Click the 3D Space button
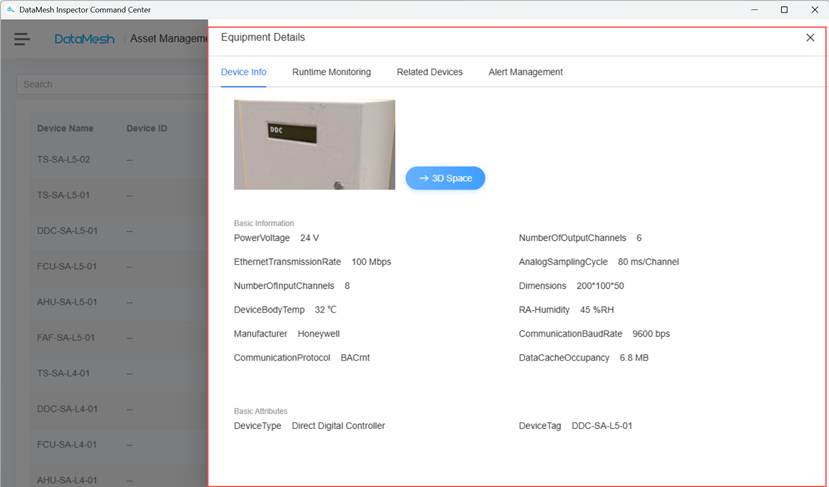This screenshot has width=829, height=487. click(x=445, y=178)
